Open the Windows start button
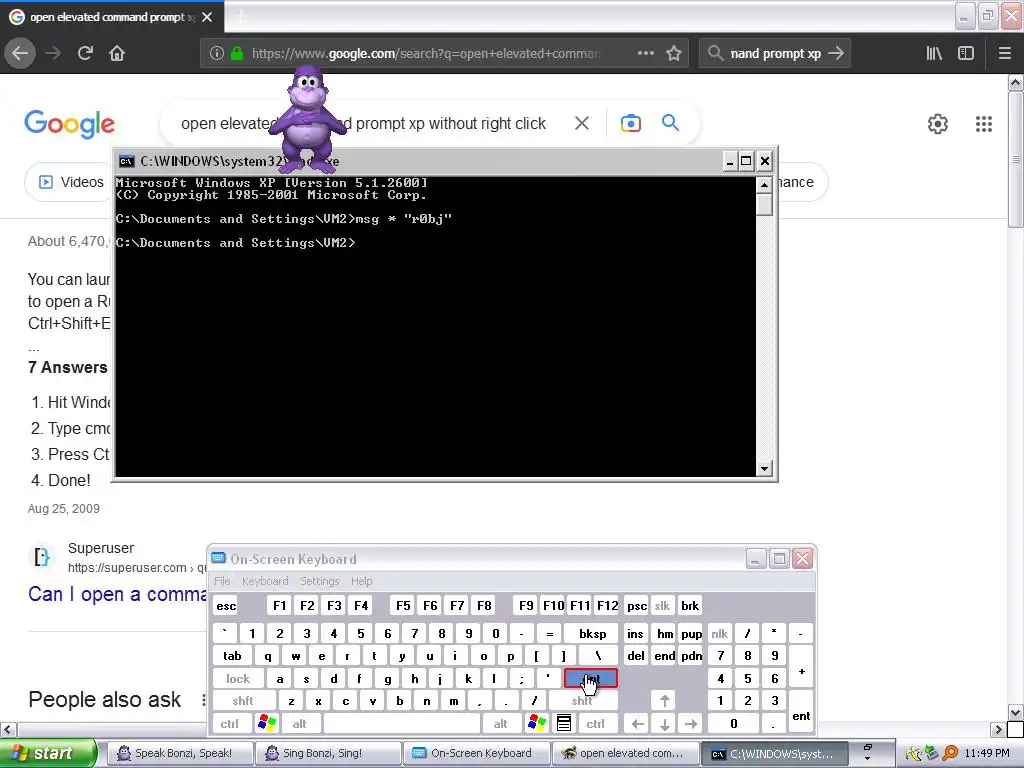Screen dimensions: 1024x768 click(x=48, y=753)
